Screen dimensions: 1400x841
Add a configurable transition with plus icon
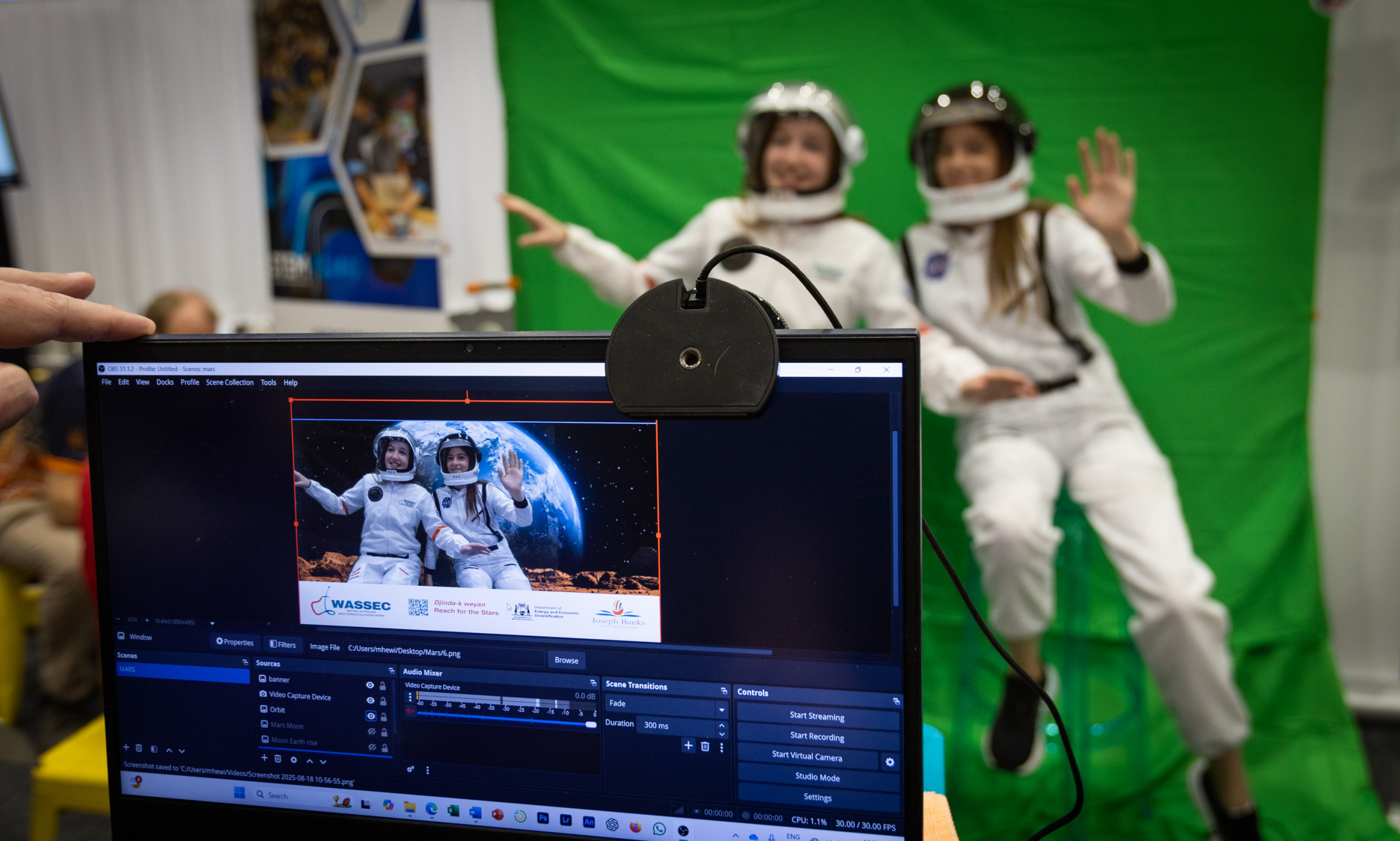click(688, 745)
